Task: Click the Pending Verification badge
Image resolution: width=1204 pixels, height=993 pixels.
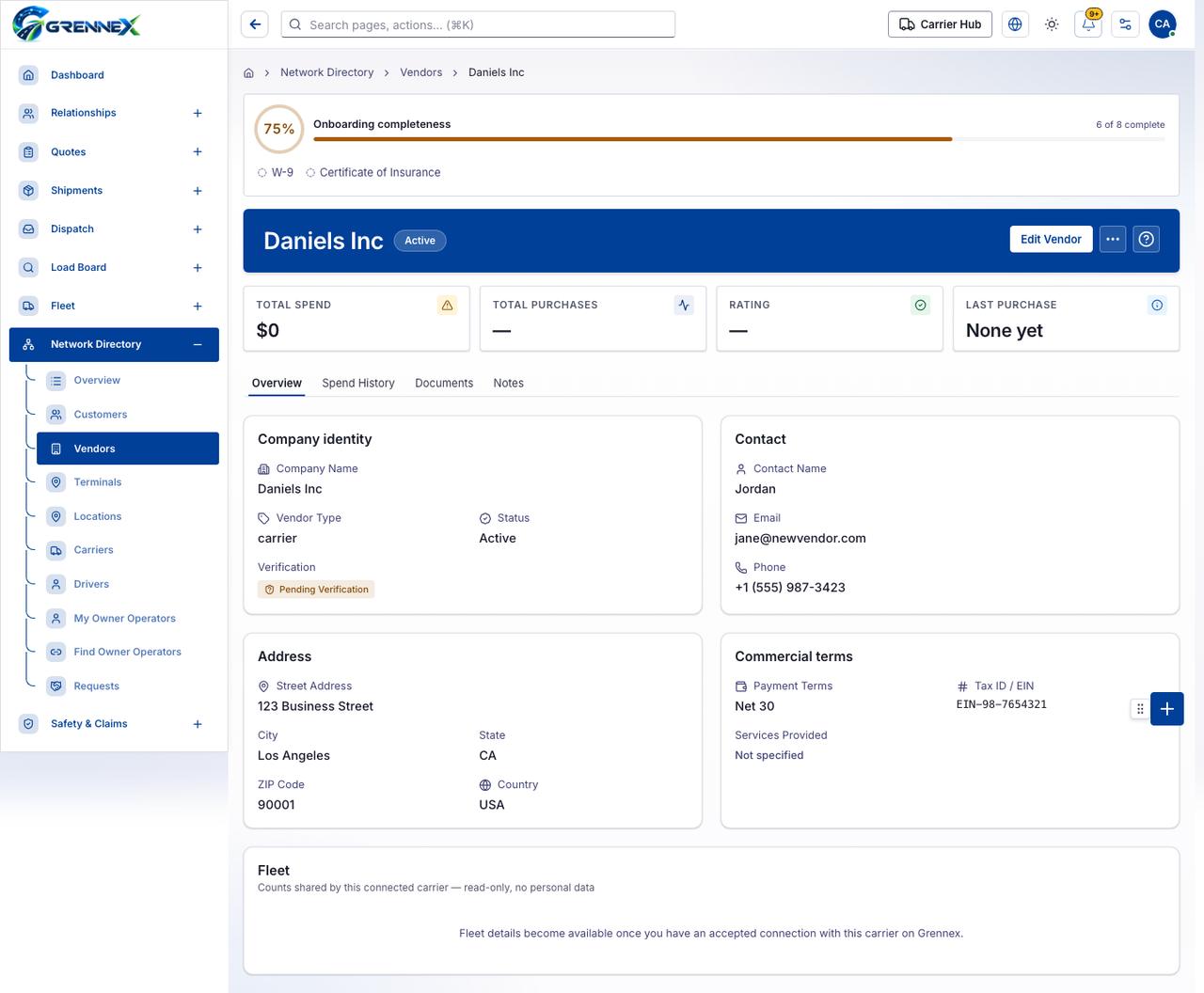Action: coord(316,590)
